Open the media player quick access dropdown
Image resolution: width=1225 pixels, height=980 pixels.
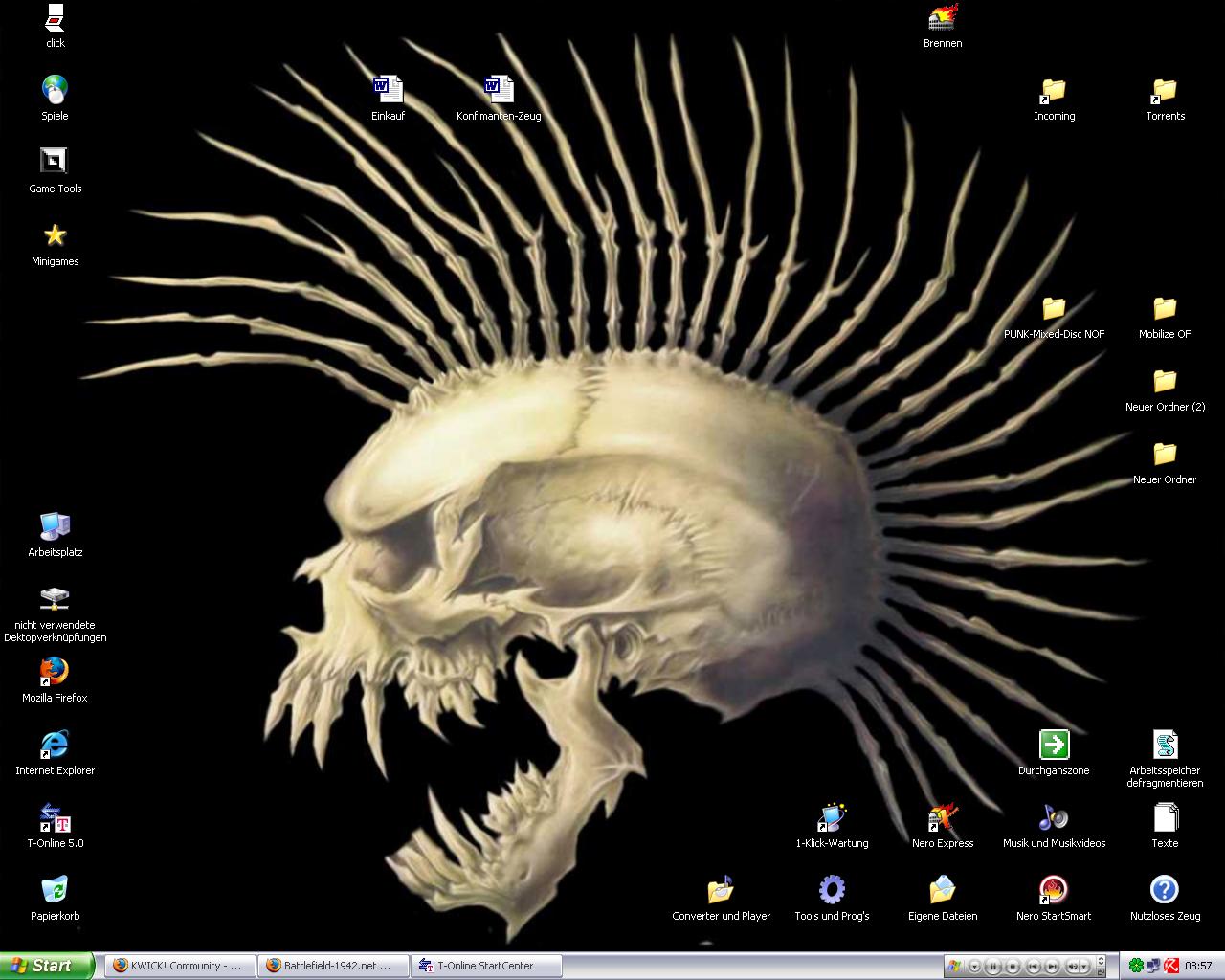(974, 967)
